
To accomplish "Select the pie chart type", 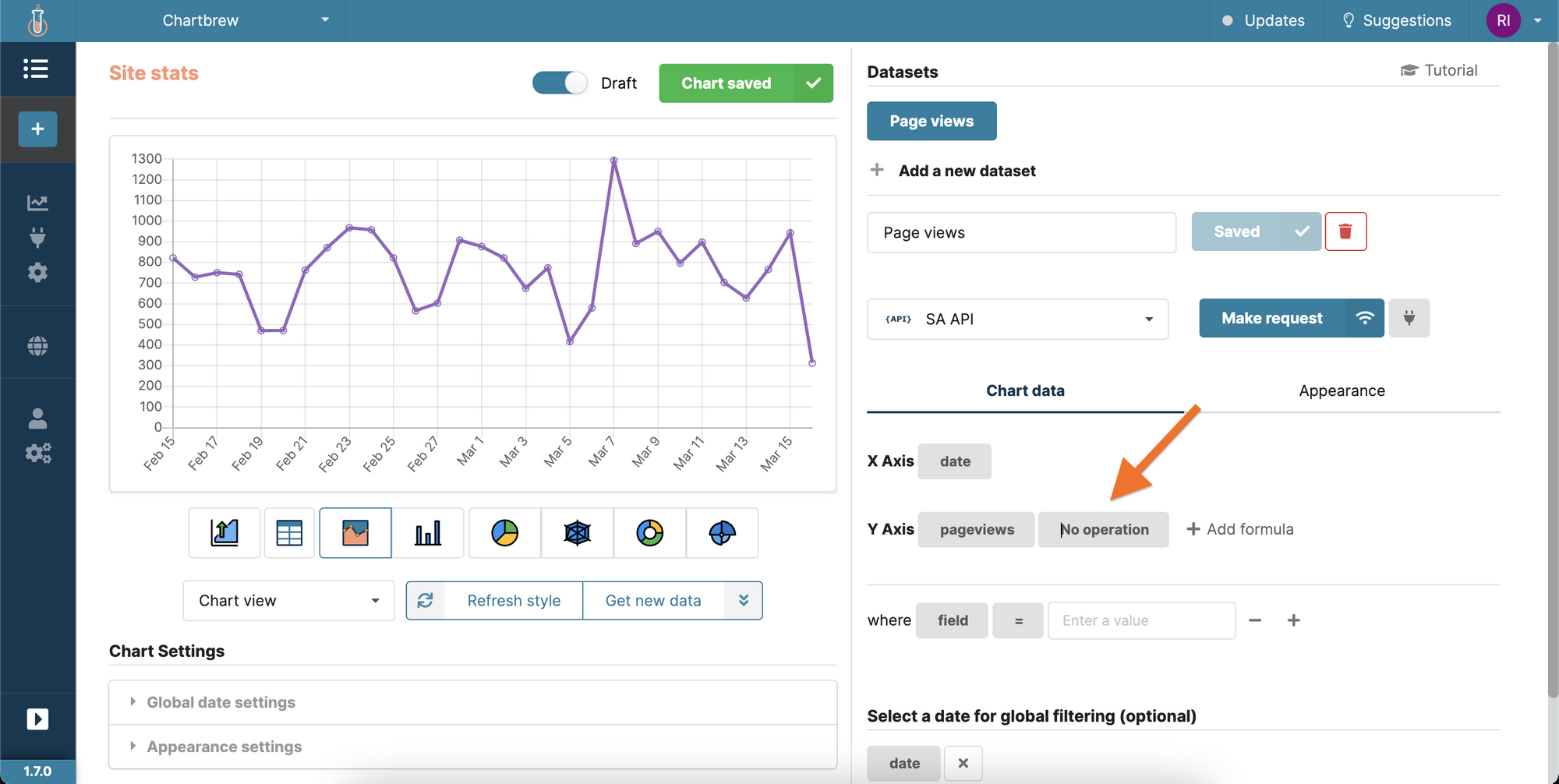I will coord(504,533).
